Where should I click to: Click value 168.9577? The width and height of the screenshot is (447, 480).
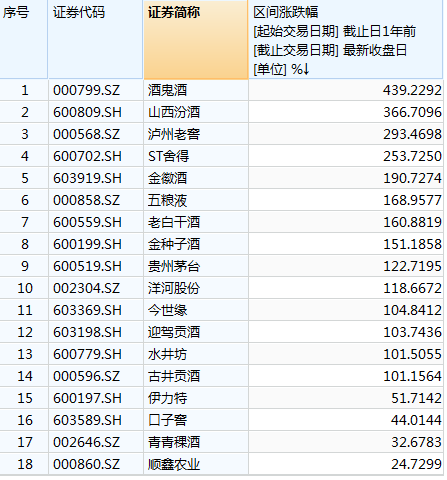[412, 200]
